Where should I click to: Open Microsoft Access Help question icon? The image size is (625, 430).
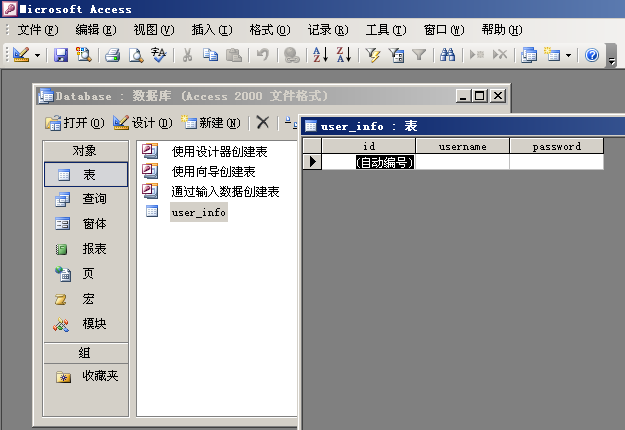[x=592, y=55]
